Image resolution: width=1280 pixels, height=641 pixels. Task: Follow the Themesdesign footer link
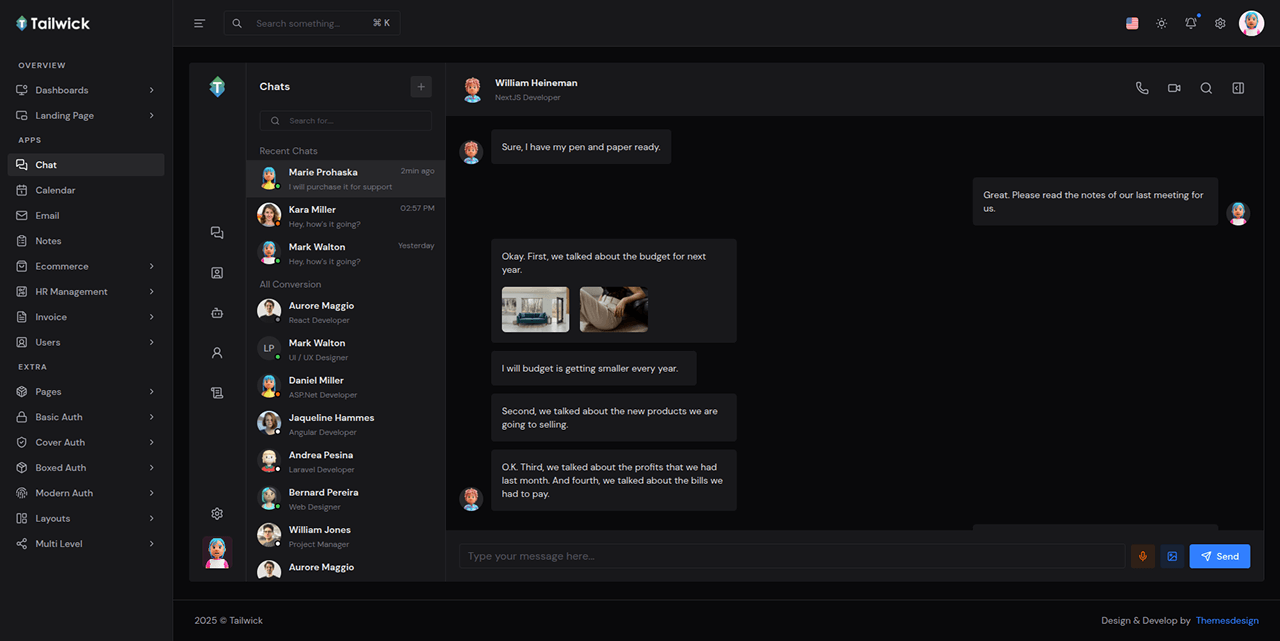[1227, 620]
